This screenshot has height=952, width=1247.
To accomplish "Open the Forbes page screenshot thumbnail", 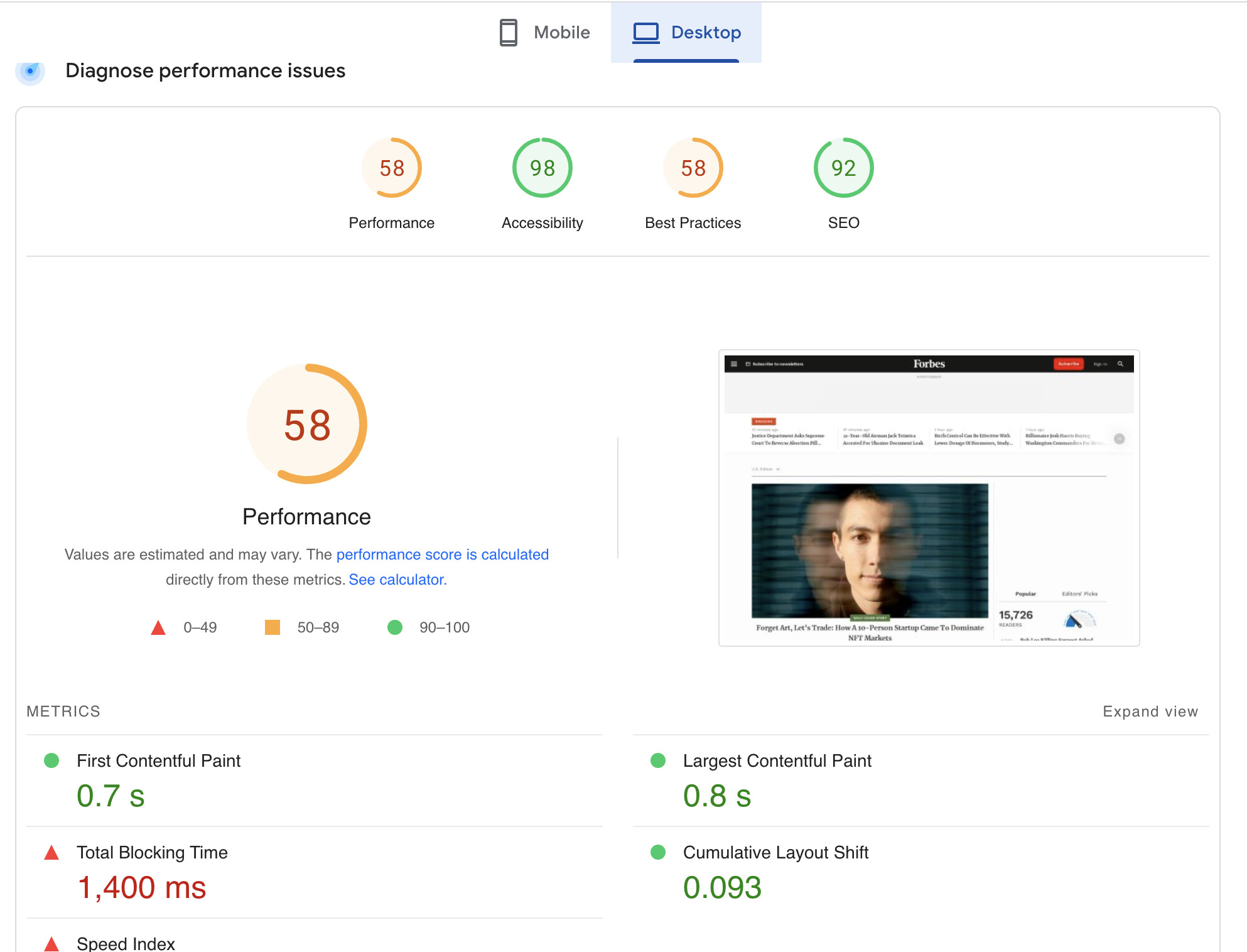I will coord(929,498).
